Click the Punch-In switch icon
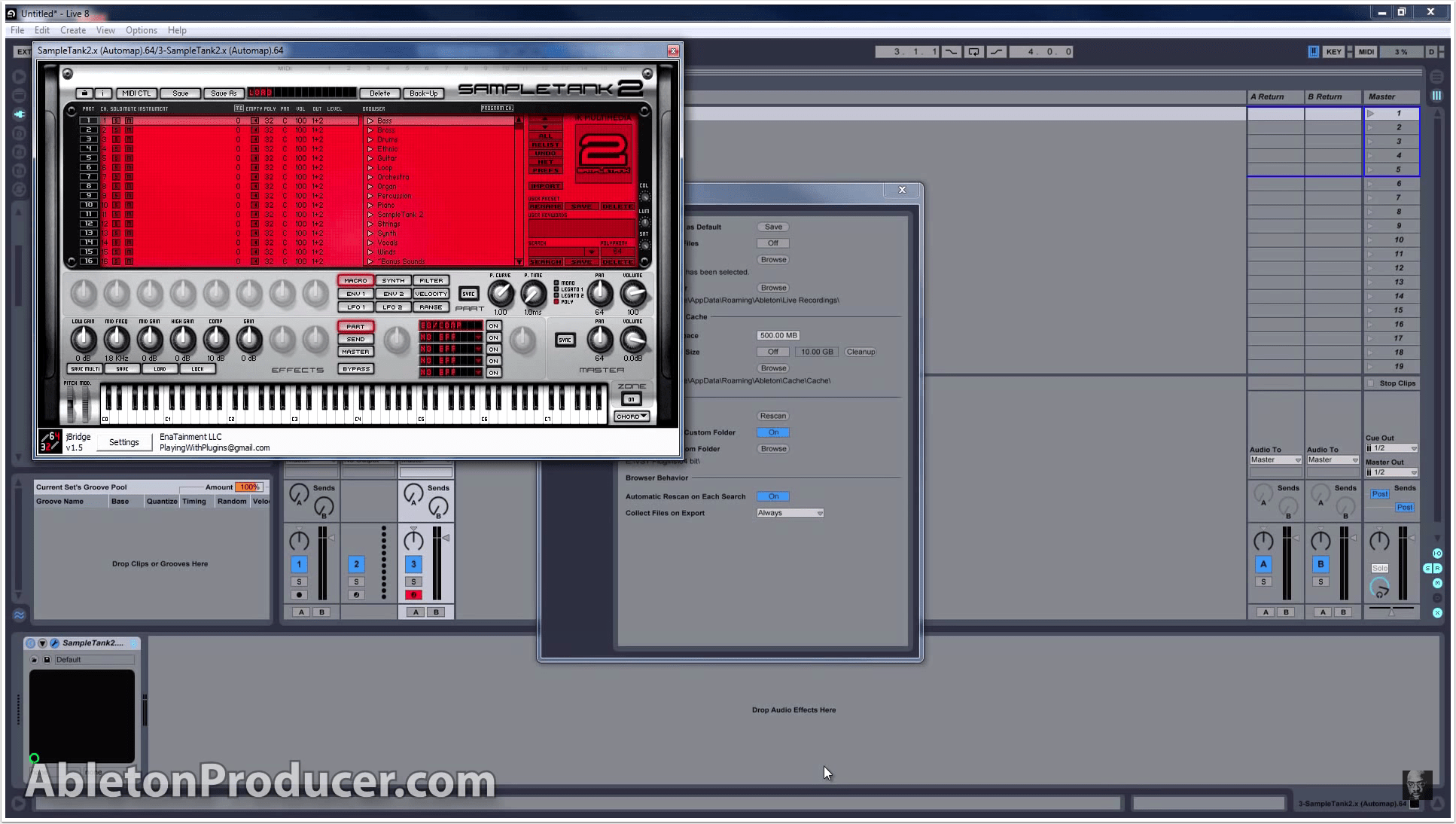The height and width of the screenshot is (824, 1456). tap(952, 52)
